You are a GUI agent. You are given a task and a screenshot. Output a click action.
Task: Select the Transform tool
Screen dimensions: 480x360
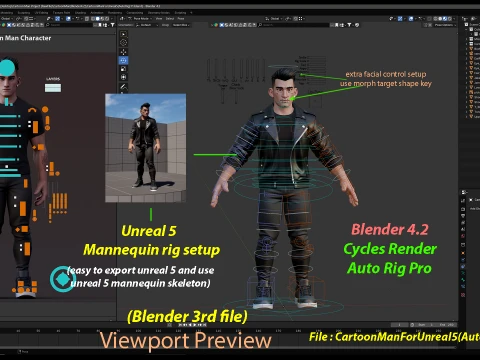pos(123,77)
